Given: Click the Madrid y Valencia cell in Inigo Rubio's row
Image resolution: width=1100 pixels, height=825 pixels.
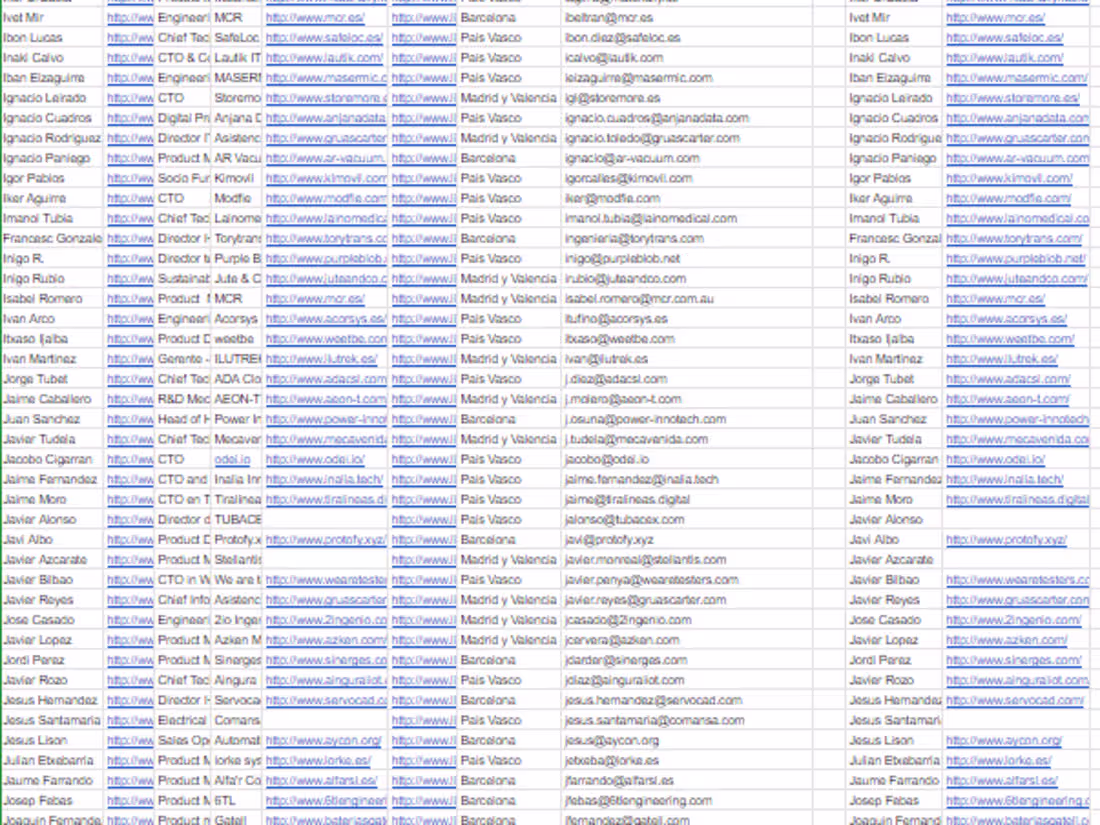Looking at the screenshot, I should (x=509, y=279).
